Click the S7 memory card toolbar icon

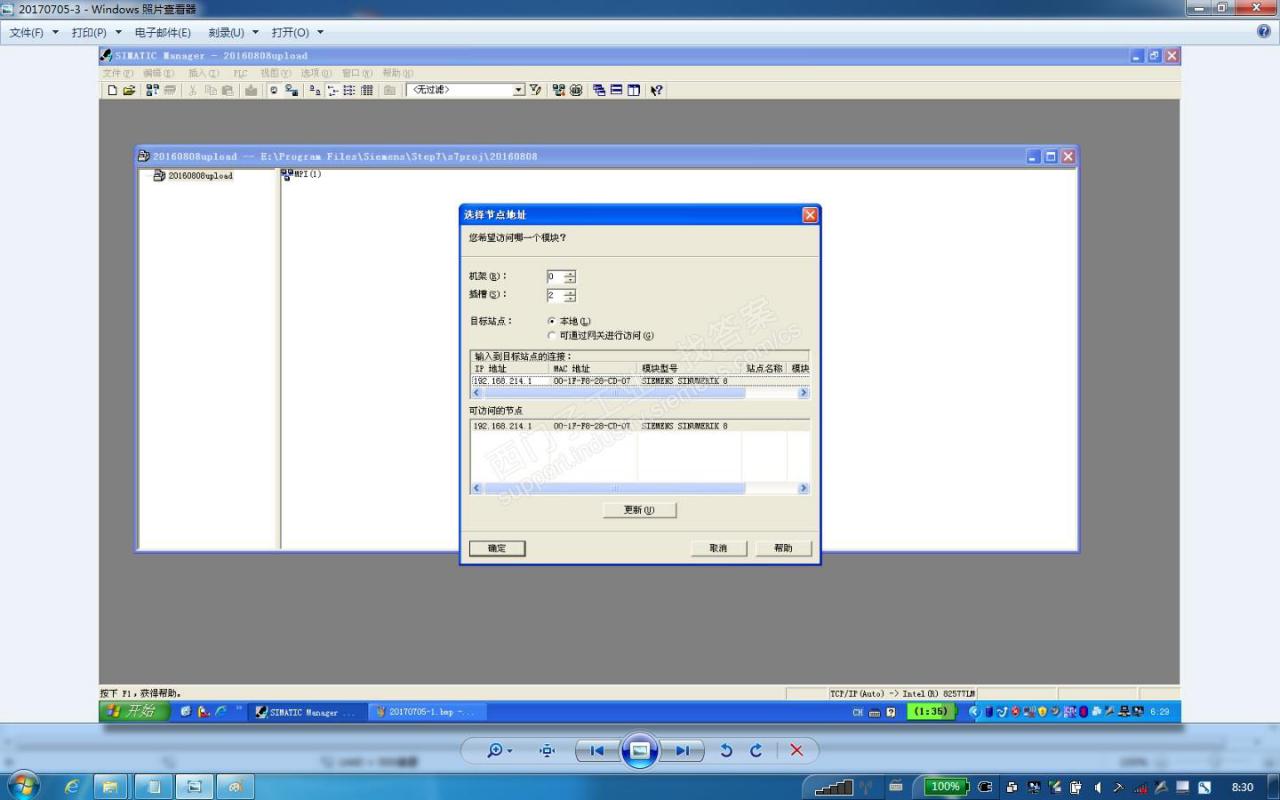click(169, 90)
